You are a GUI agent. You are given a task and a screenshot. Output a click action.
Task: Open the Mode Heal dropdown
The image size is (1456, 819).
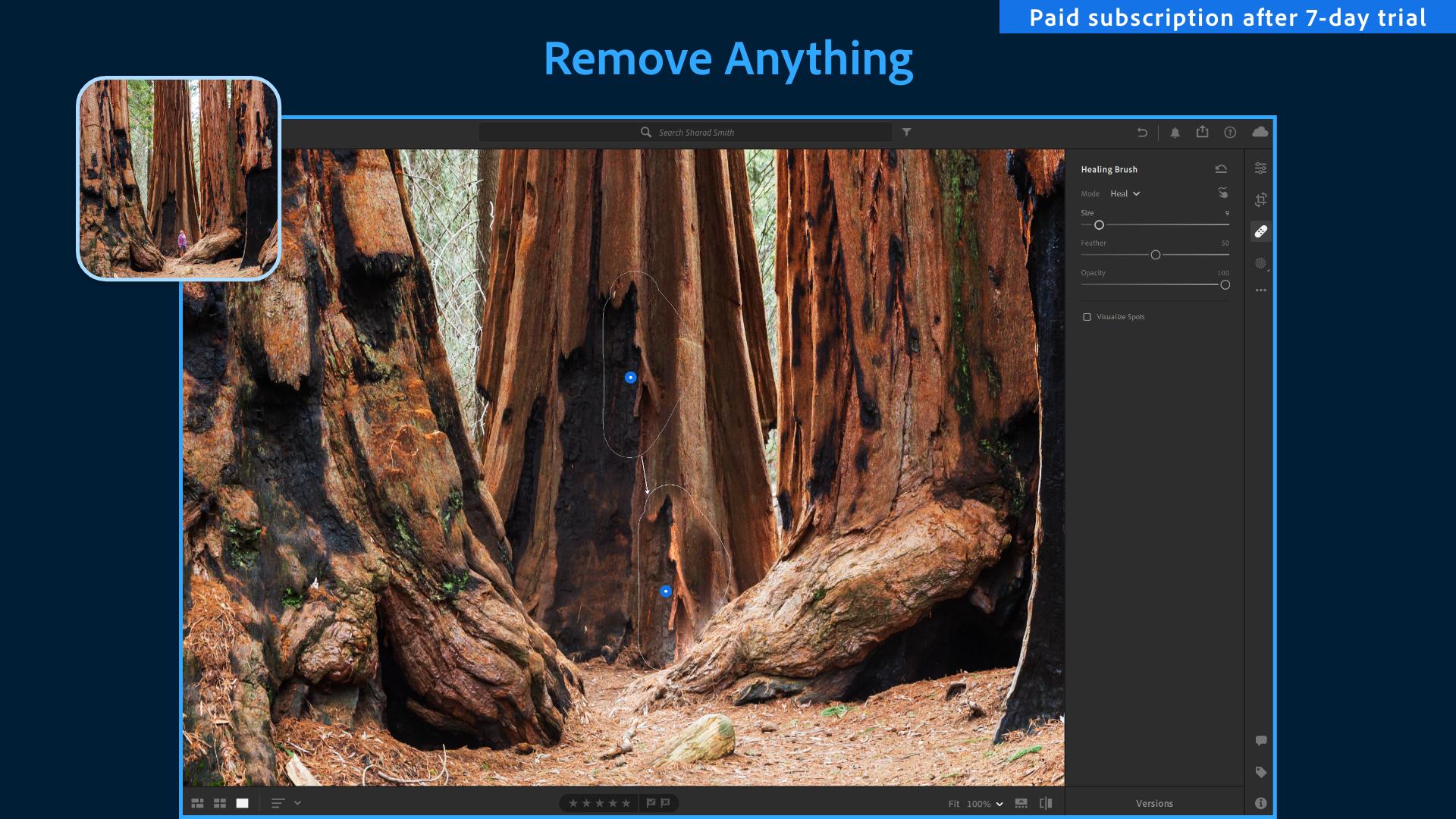(1125, 194)
